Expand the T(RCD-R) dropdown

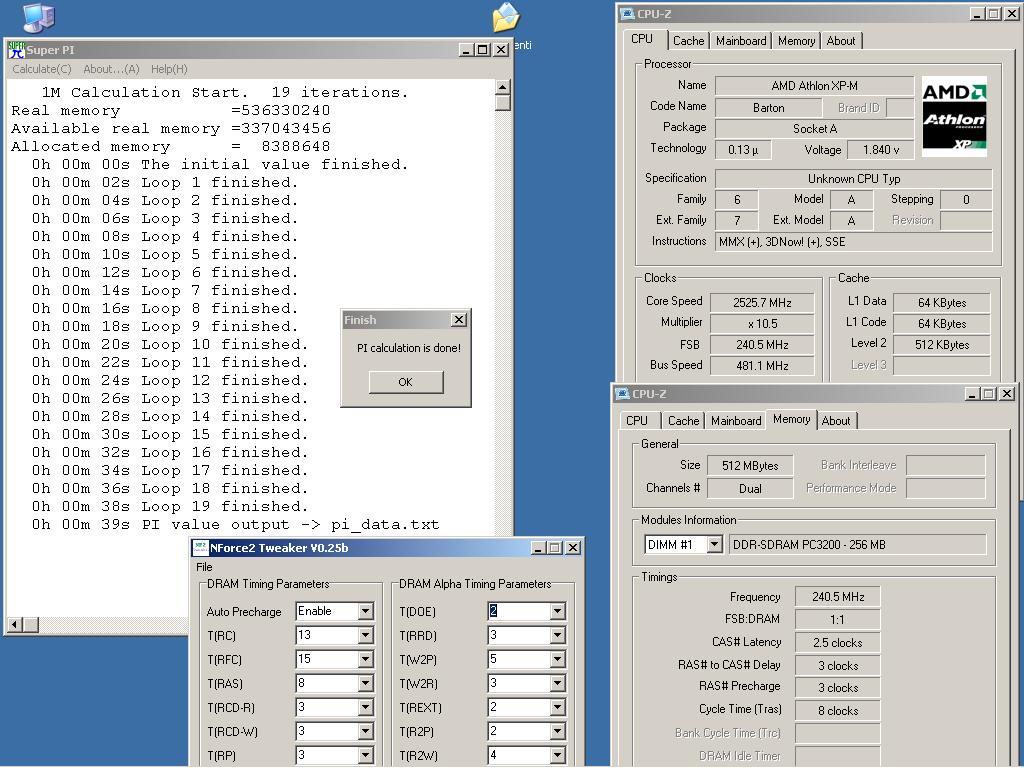click(x=366, y=707)
